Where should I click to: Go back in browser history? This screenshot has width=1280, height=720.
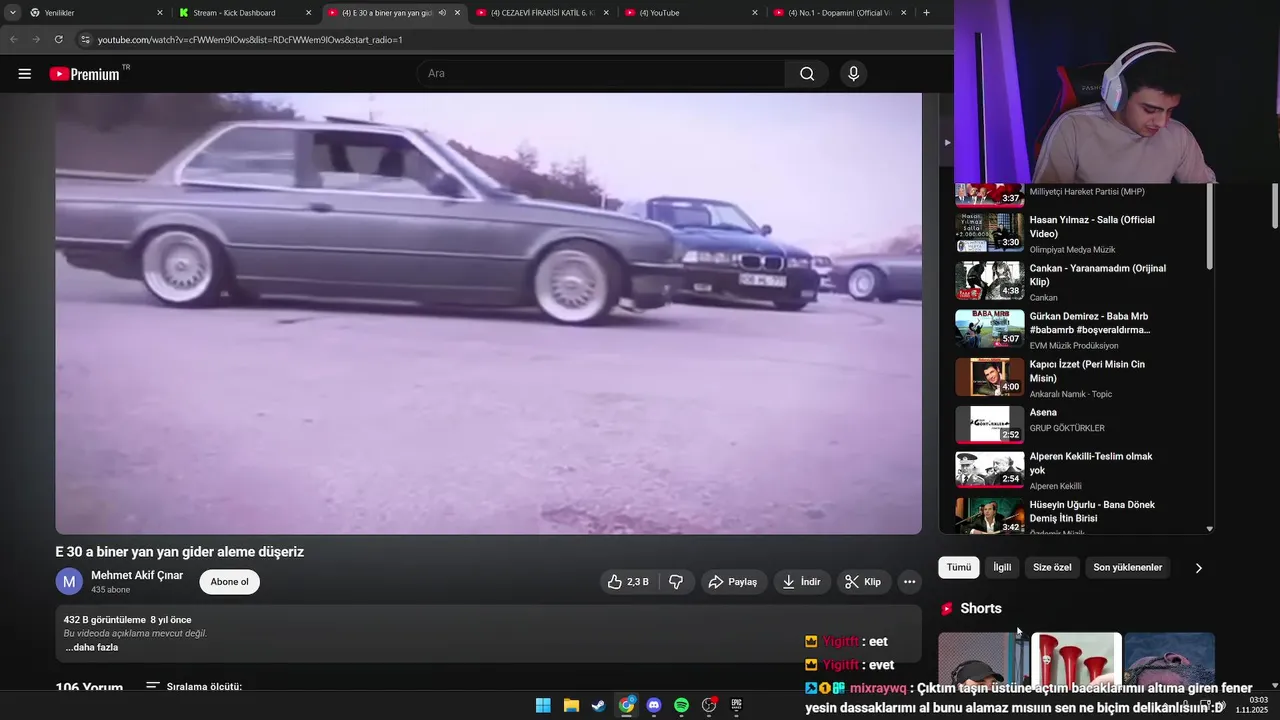pyautogui.click(x=13, y=39)
